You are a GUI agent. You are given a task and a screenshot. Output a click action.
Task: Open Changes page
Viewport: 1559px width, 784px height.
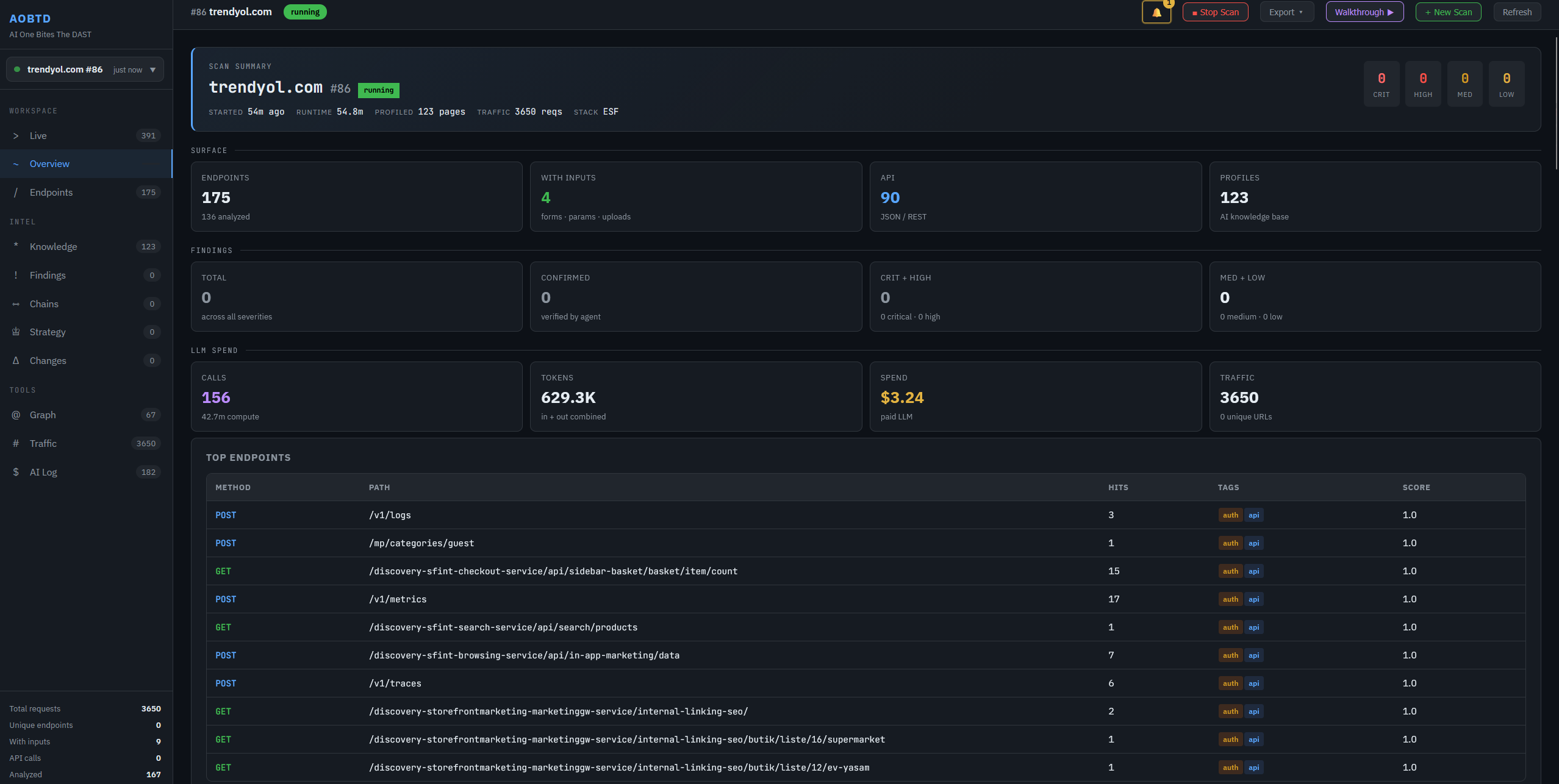click(x=86, y=360)
